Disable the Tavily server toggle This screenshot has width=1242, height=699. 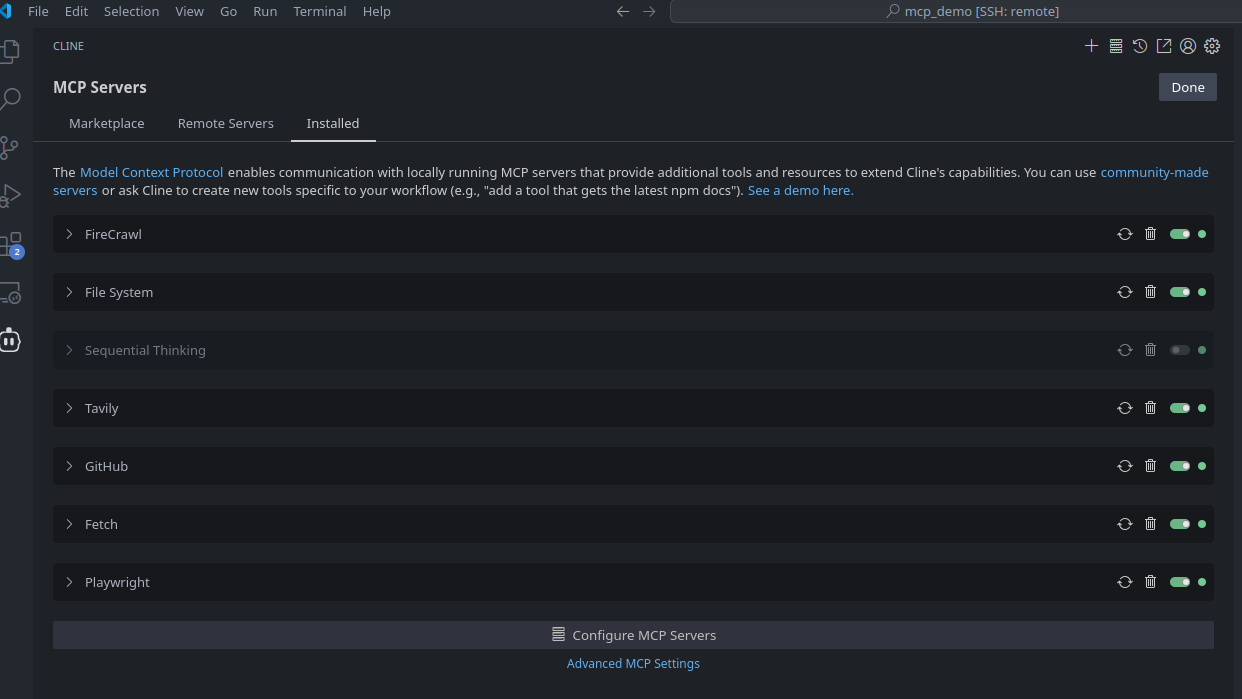1180,408
